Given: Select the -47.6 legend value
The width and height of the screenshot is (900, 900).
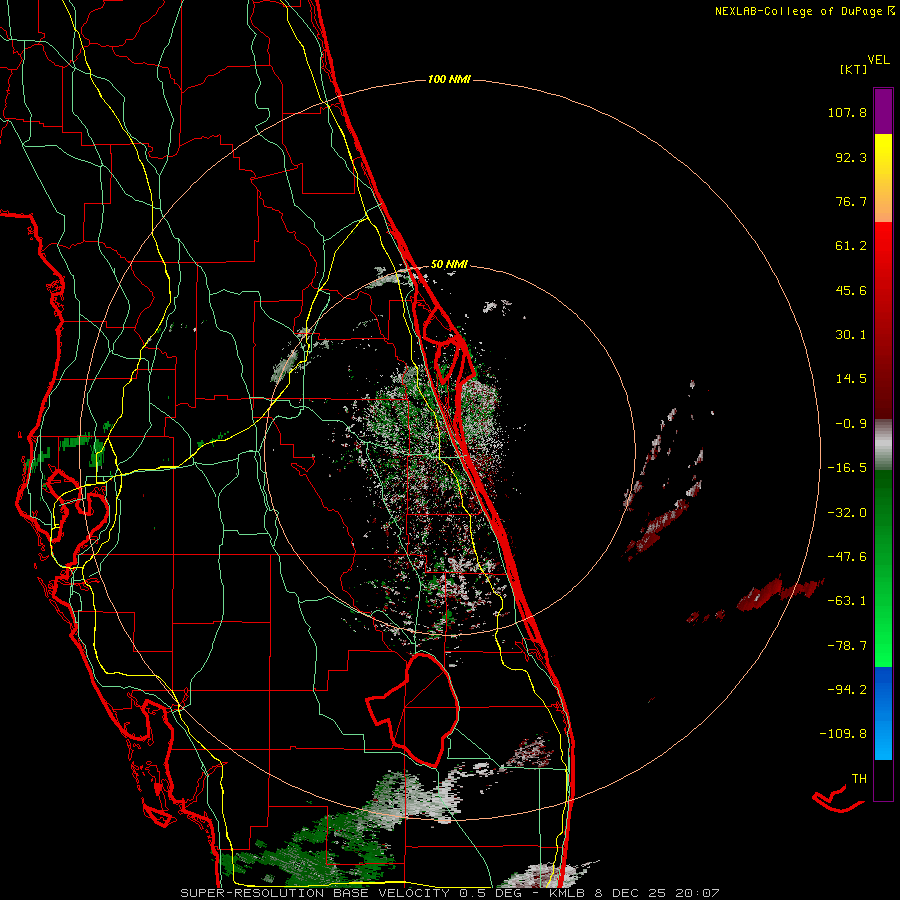Looking at the screenshot, I should (x=847, y=557).
